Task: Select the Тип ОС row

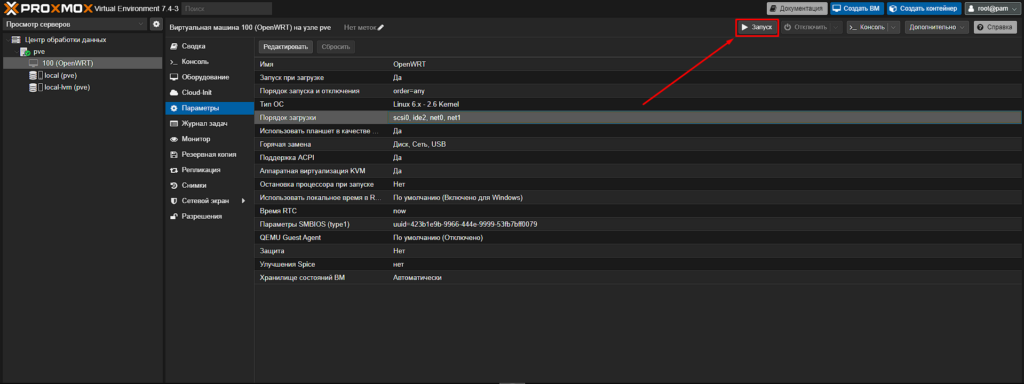Action: point(637,104)
